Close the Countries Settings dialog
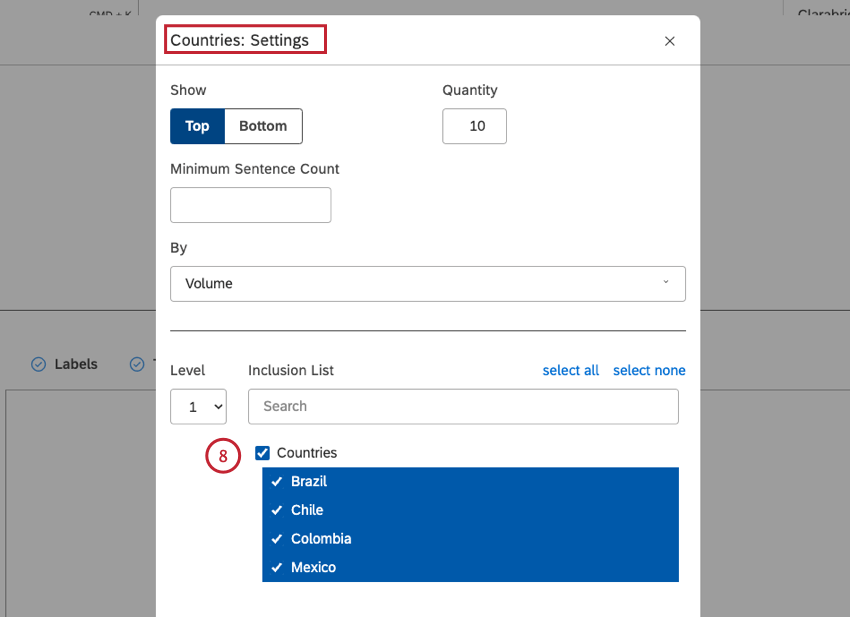The height and width of the screenshot is (617, 850). pyautogui.click(x=669, y=41)
